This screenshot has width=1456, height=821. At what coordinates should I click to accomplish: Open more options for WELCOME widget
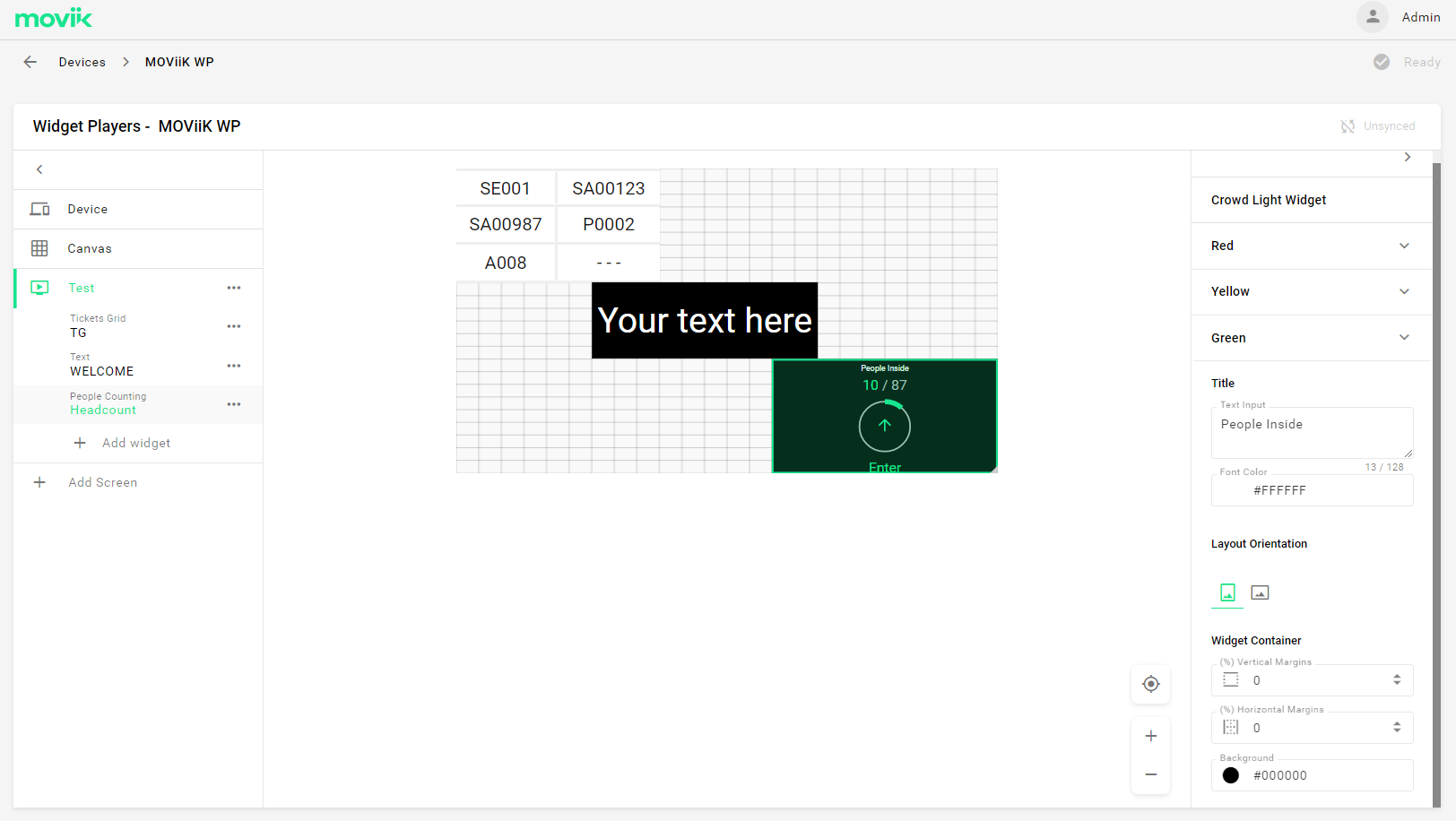coord(234,366)
